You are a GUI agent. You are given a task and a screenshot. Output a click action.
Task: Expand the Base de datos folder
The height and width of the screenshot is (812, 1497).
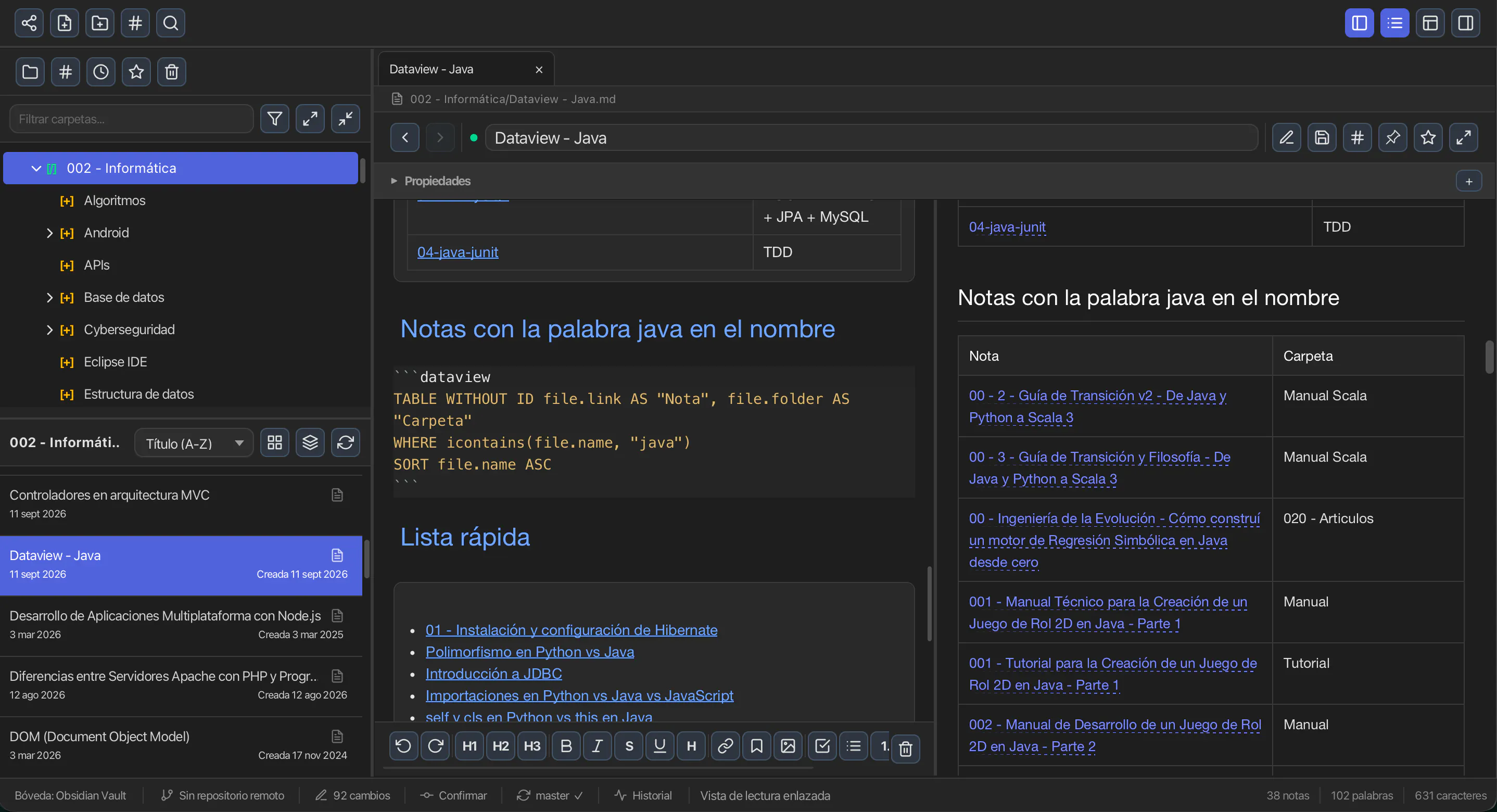tap(49, 298)
